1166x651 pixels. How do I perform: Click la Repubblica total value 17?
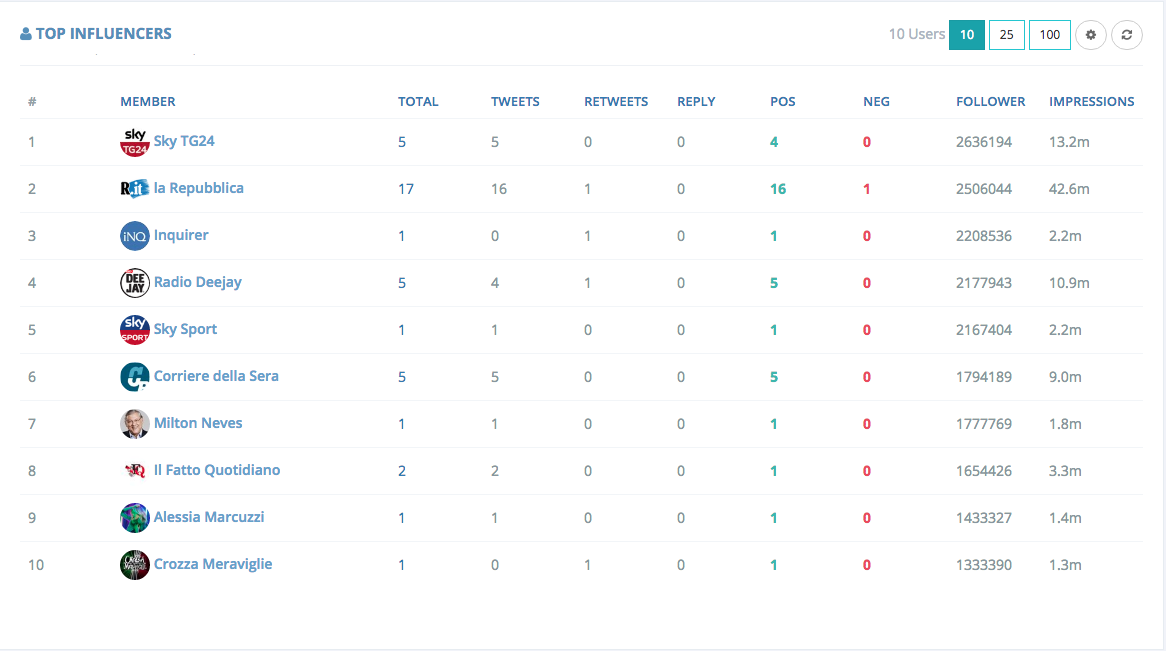(x=405, y=189)
